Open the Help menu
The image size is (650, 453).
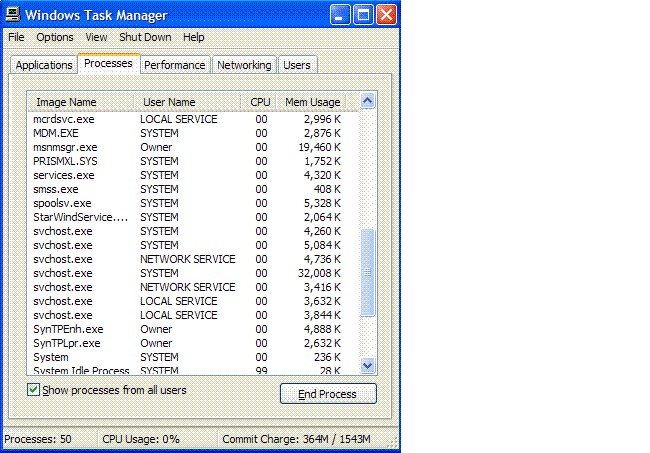(194, 37)
